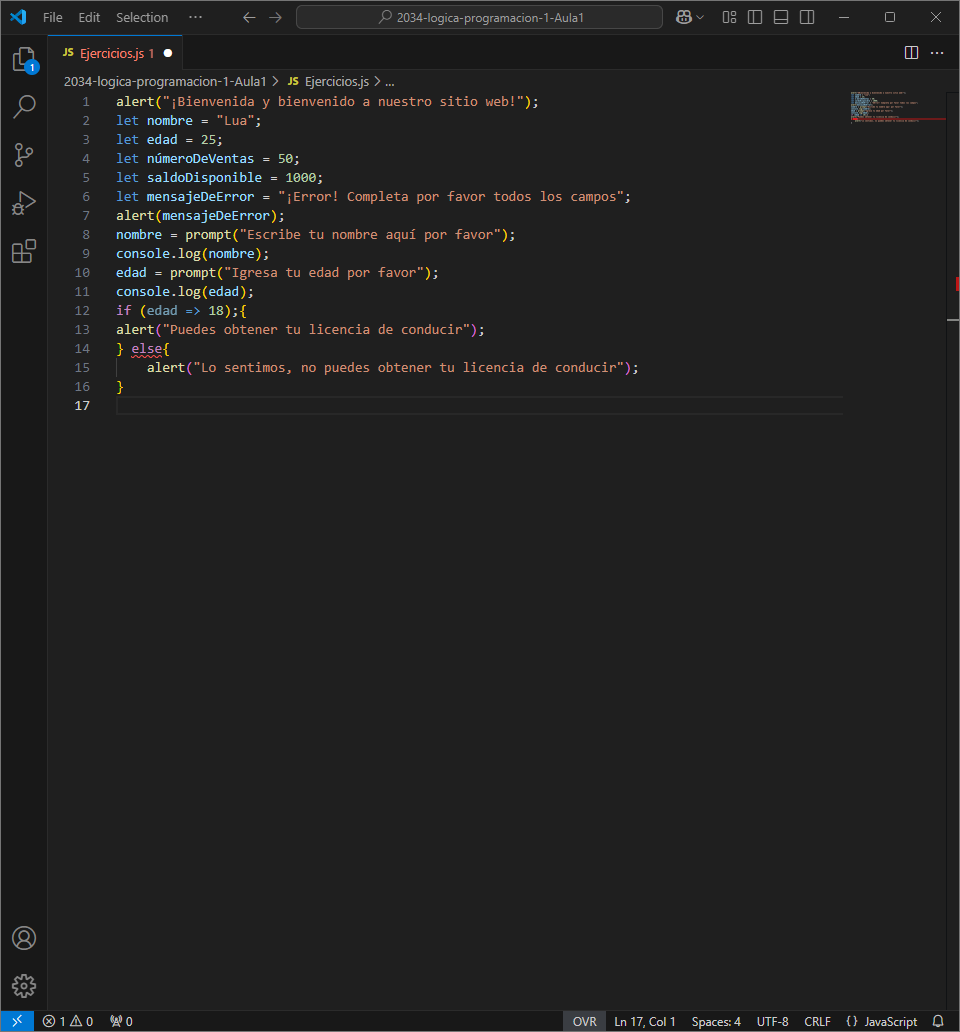Click breadcrumb folder 2034-logica-programacion-1-Aula1
Screen dimensions: 960x1032
(x=165, y=82)
